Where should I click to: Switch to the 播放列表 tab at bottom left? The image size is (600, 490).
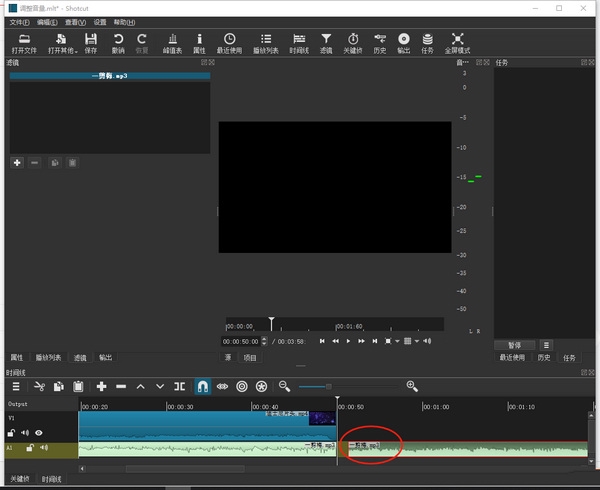point(48,357)
